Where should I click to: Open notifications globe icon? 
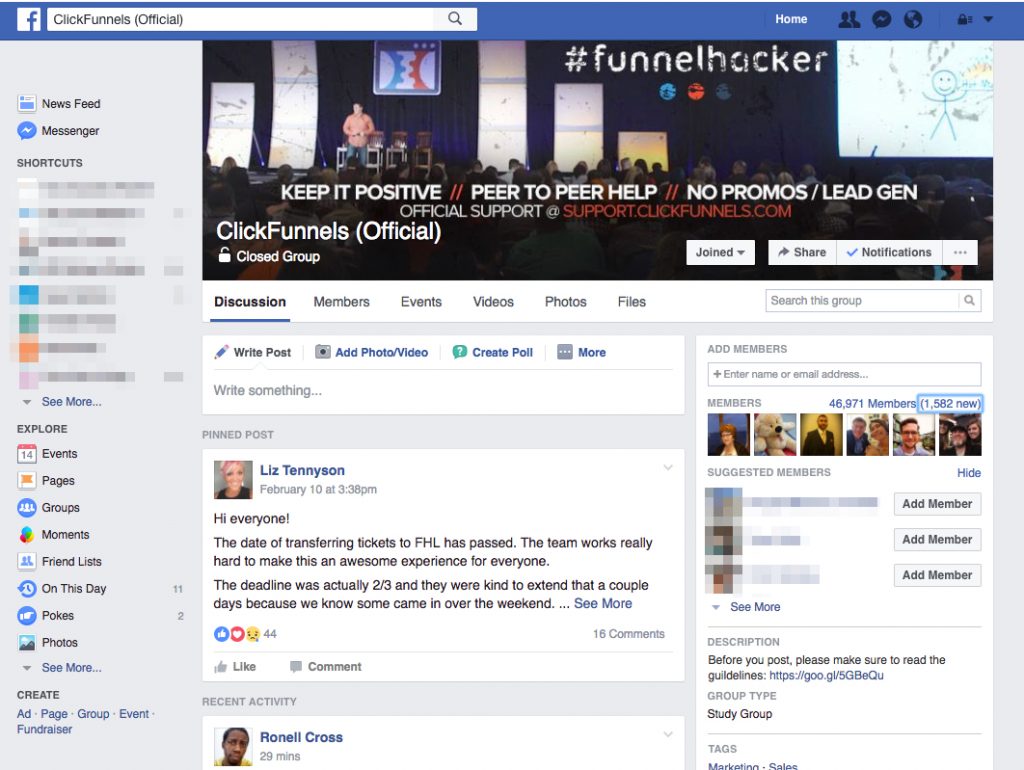point(911,19)
